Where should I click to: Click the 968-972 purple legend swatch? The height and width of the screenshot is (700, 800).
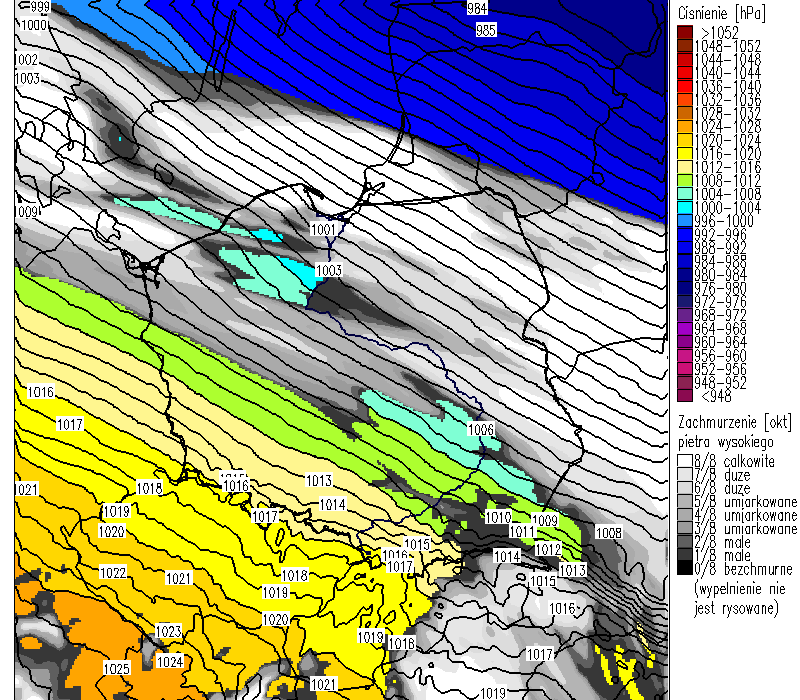point(685,314)
